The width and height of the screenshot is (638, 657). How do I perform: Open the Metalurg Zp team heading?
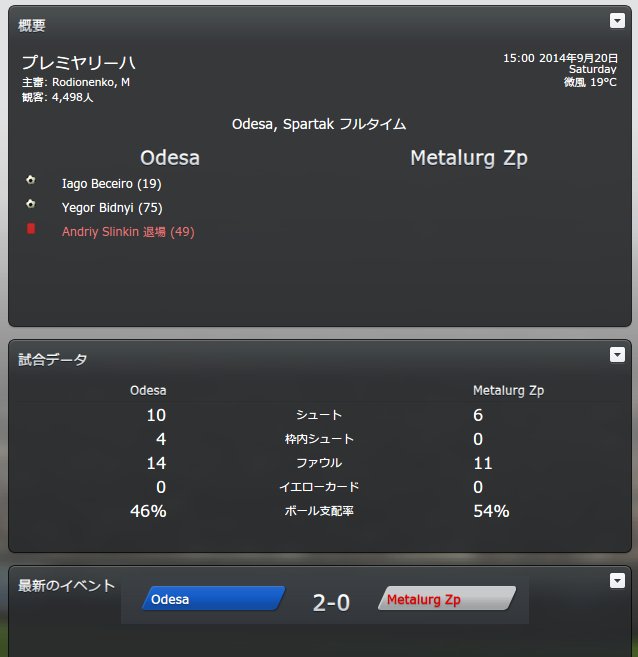(469, 158)
